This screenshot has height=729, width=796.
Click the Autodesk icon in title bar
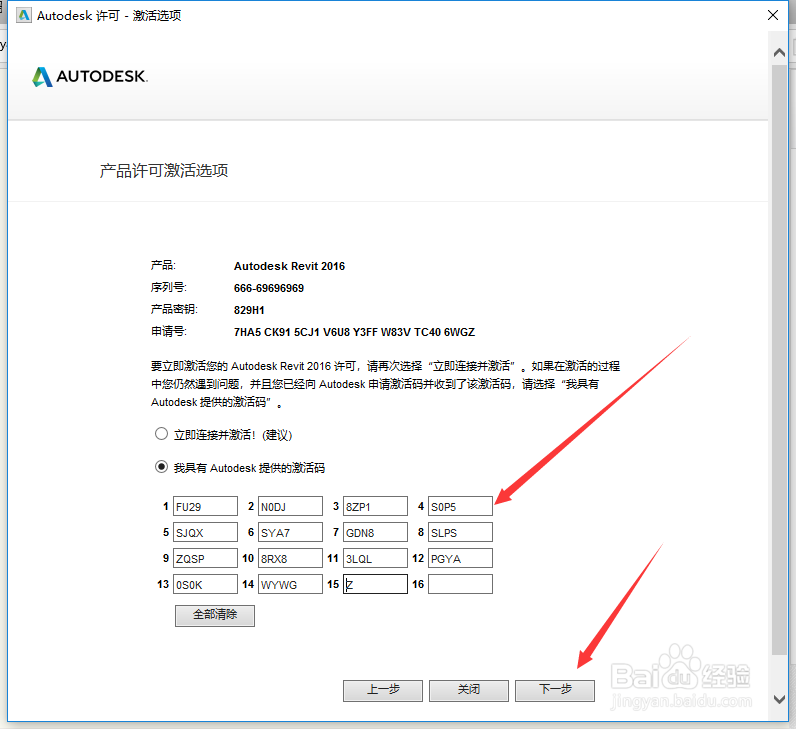[24, 15]
